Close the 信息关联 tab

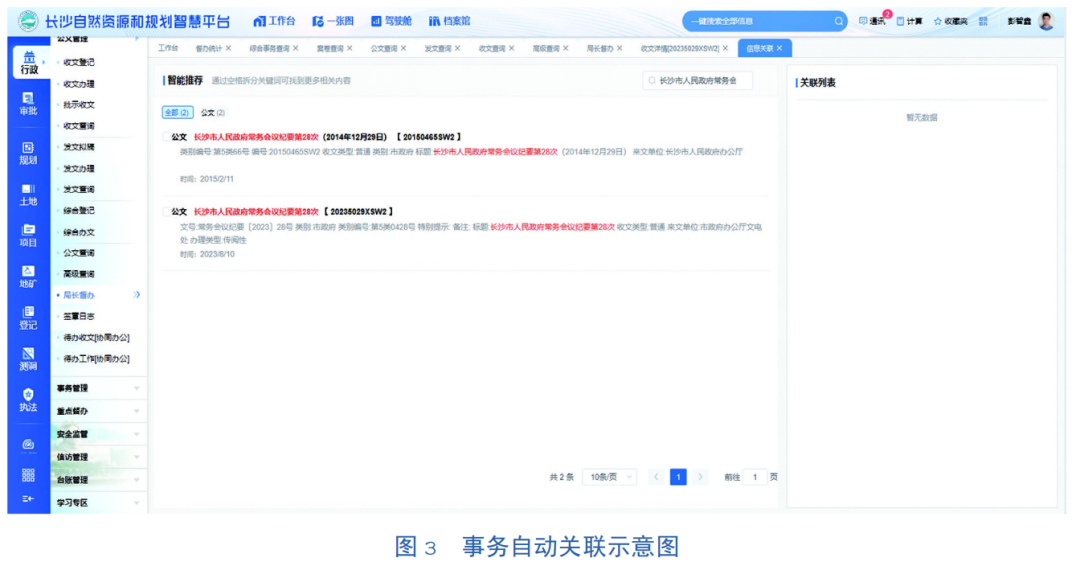[780, 48]
